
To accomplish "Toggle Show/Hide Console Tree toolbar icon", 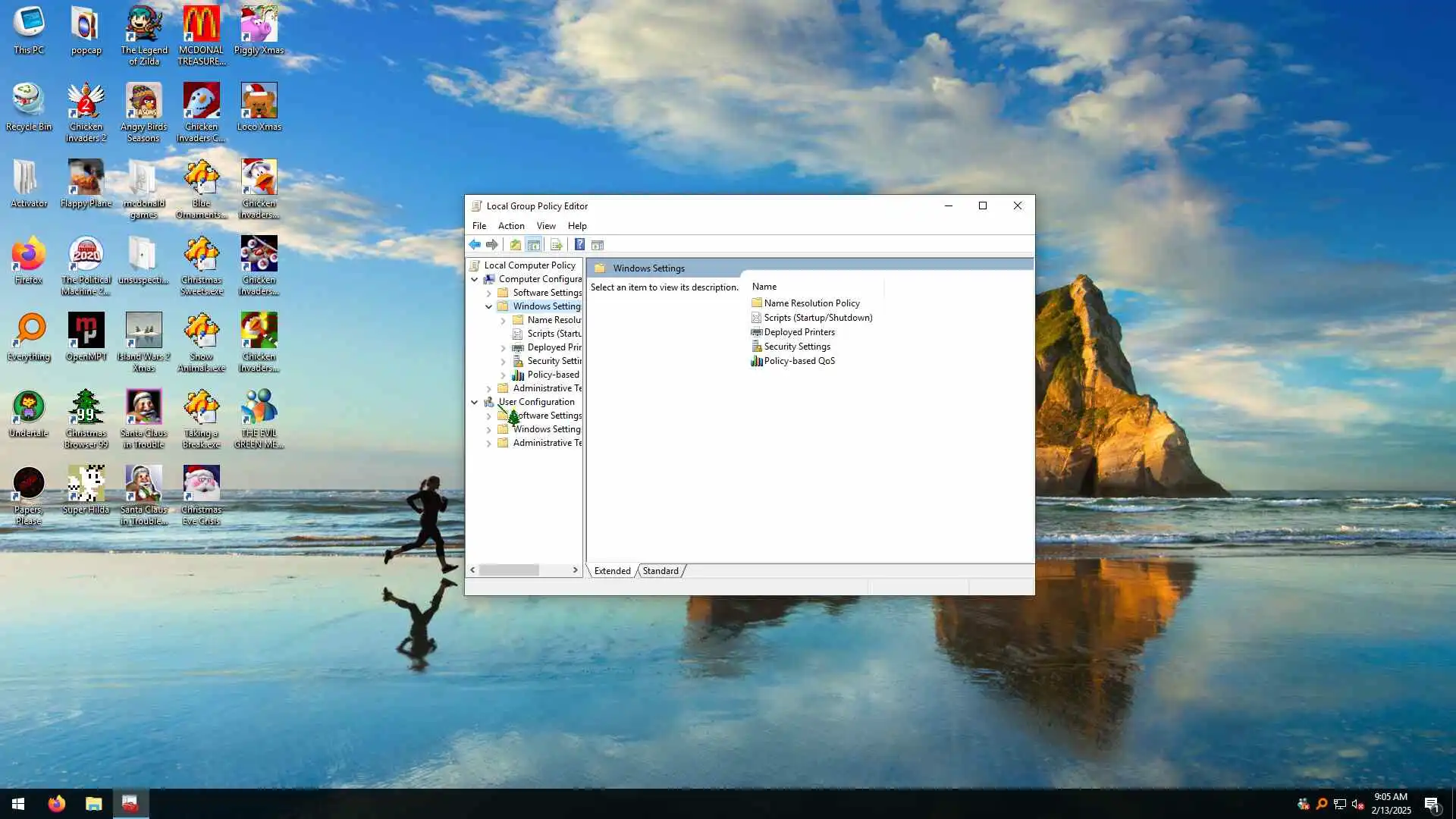I will point(534,244).
